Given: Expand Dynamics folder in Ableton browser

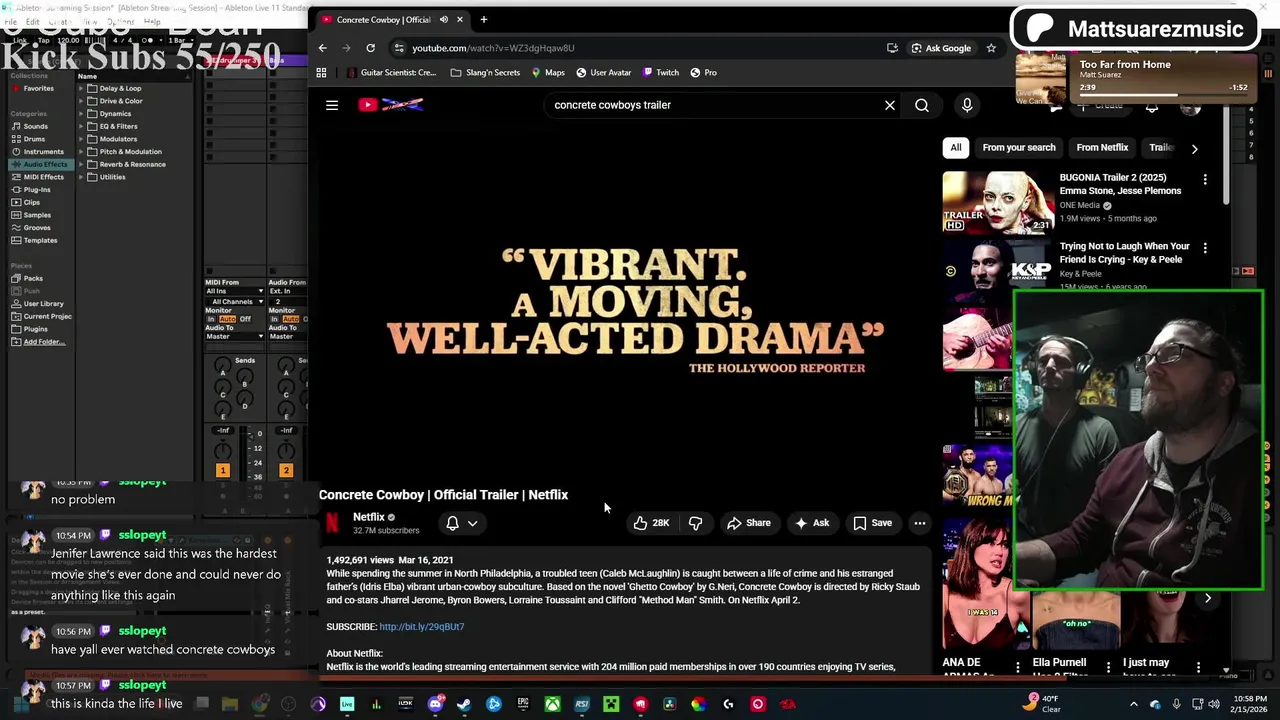Looking at the screenshot, I should (x=80, y=114).
